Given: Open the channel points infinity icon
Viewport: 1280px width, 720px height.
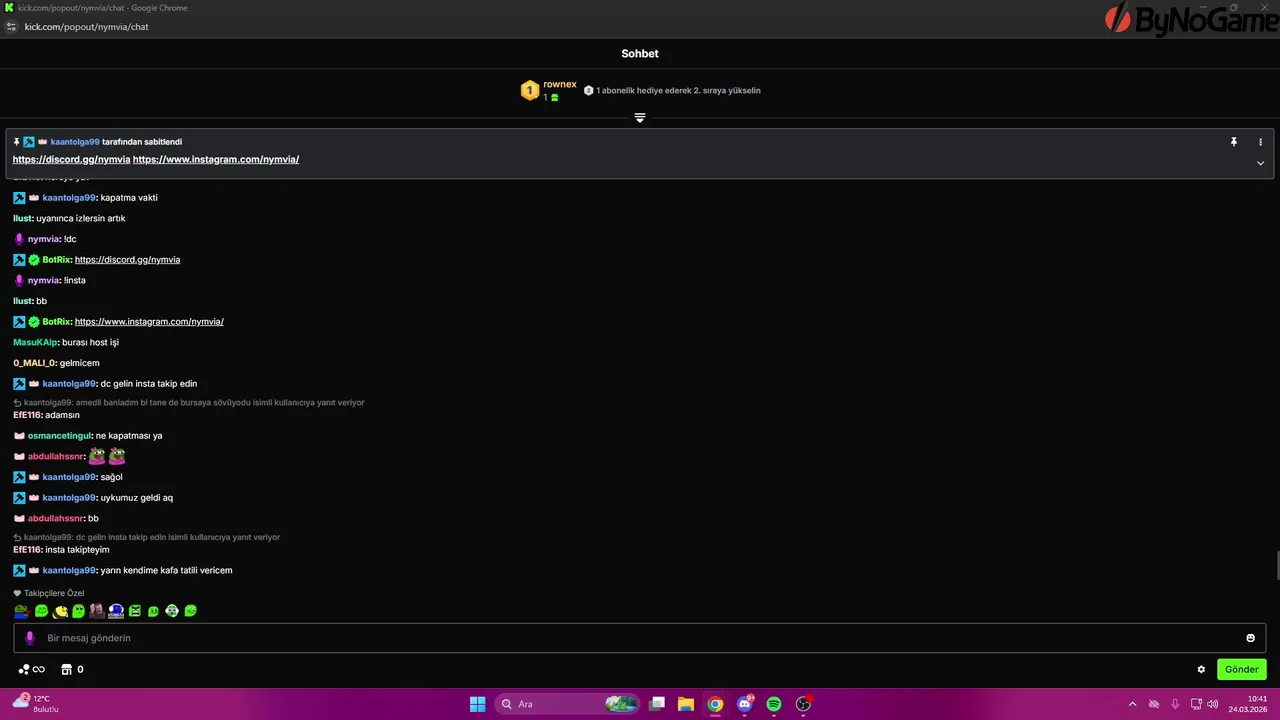Looking at the screenshot, I should [x=32, y=669].
